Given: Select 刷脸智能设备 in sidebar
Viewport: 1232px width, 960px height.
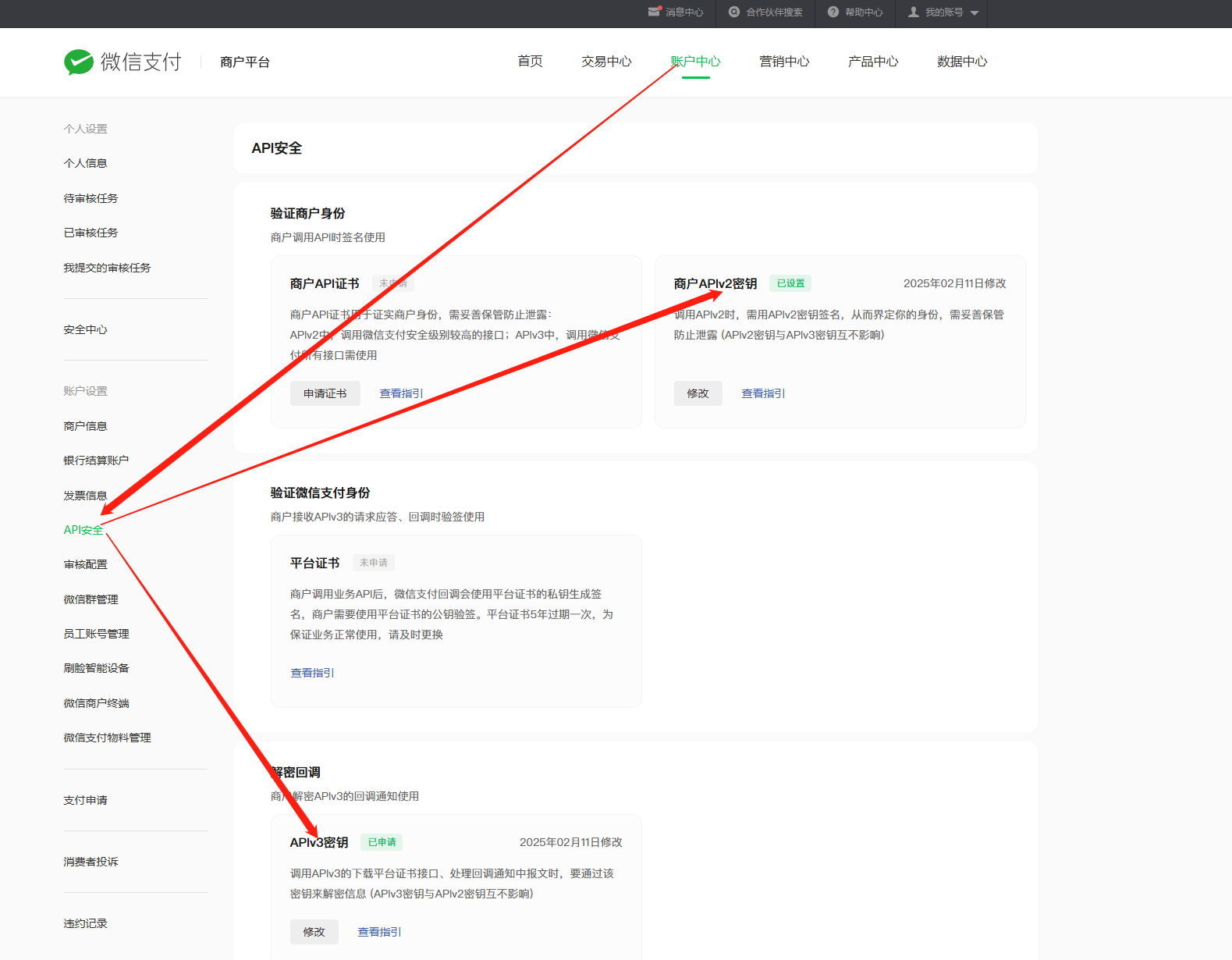Looking at the screenshot, I should click(x=97, y=668).
